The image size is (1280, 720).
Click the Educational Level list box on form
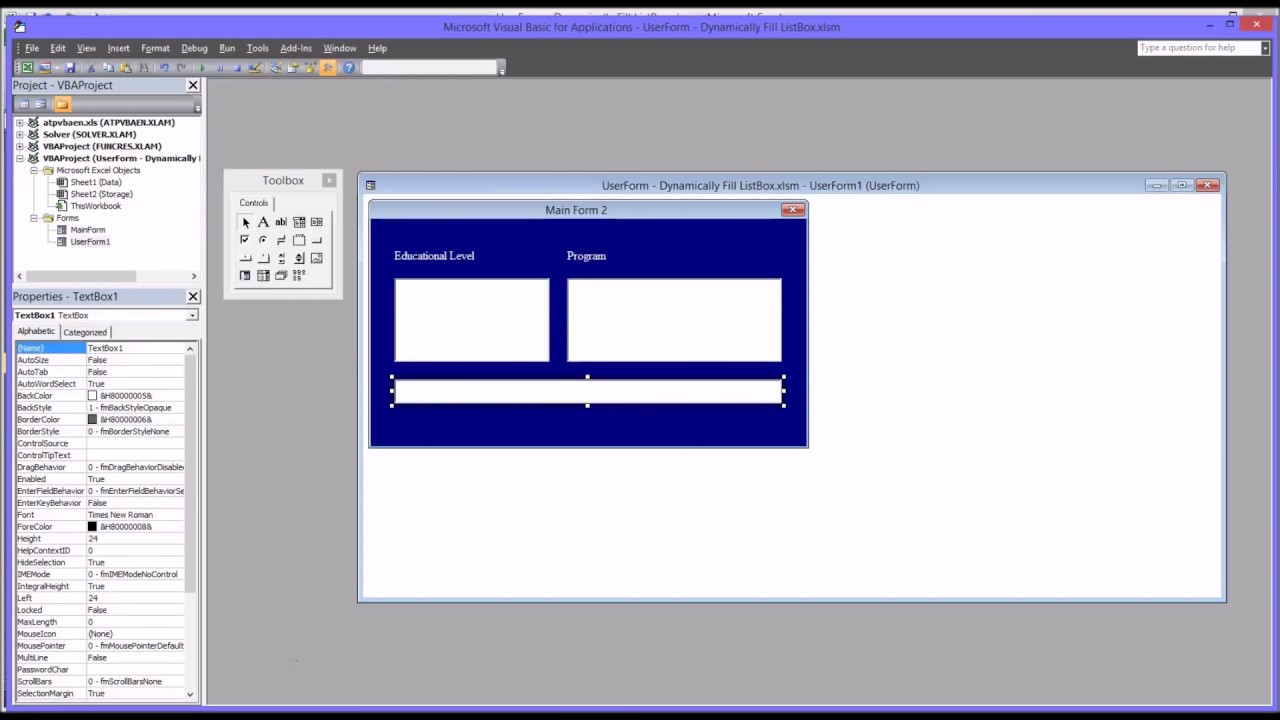click(x=472, y=320)
